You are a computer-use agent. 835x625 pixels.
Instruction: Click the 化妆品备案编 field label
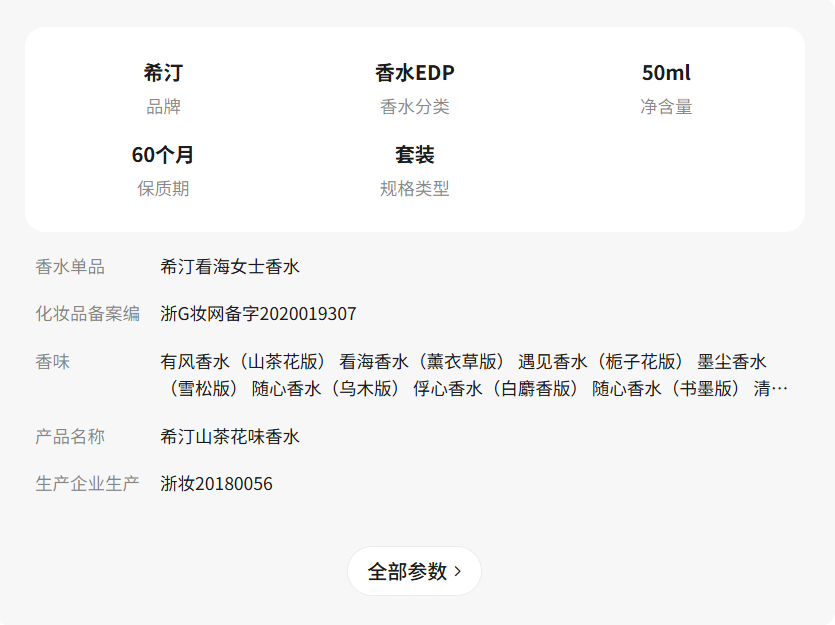tap(88, 314)
